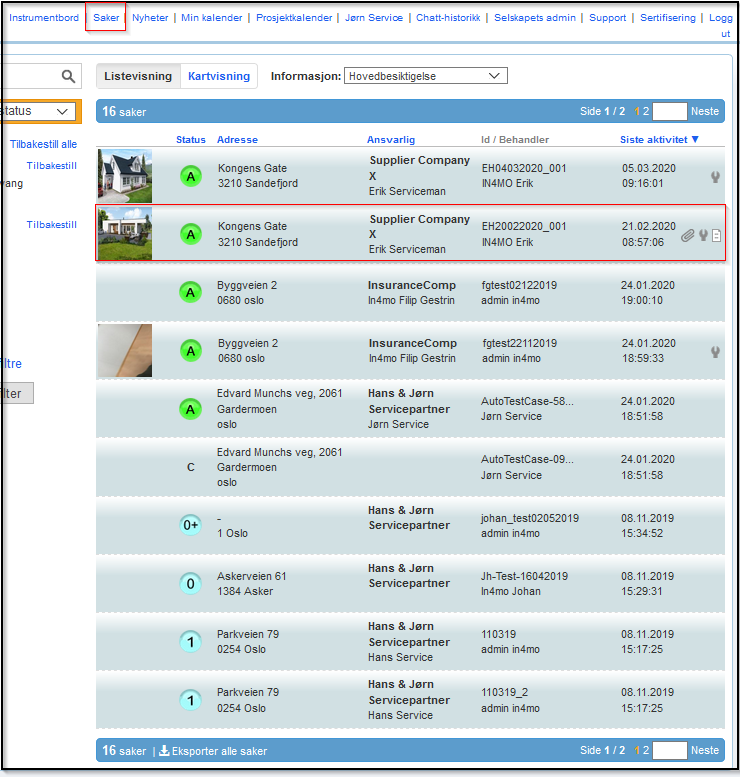Viewport: 740px width, 777px height.
Task: Click the download icon beside Eksporter alle saker
Action: point(164,751)
